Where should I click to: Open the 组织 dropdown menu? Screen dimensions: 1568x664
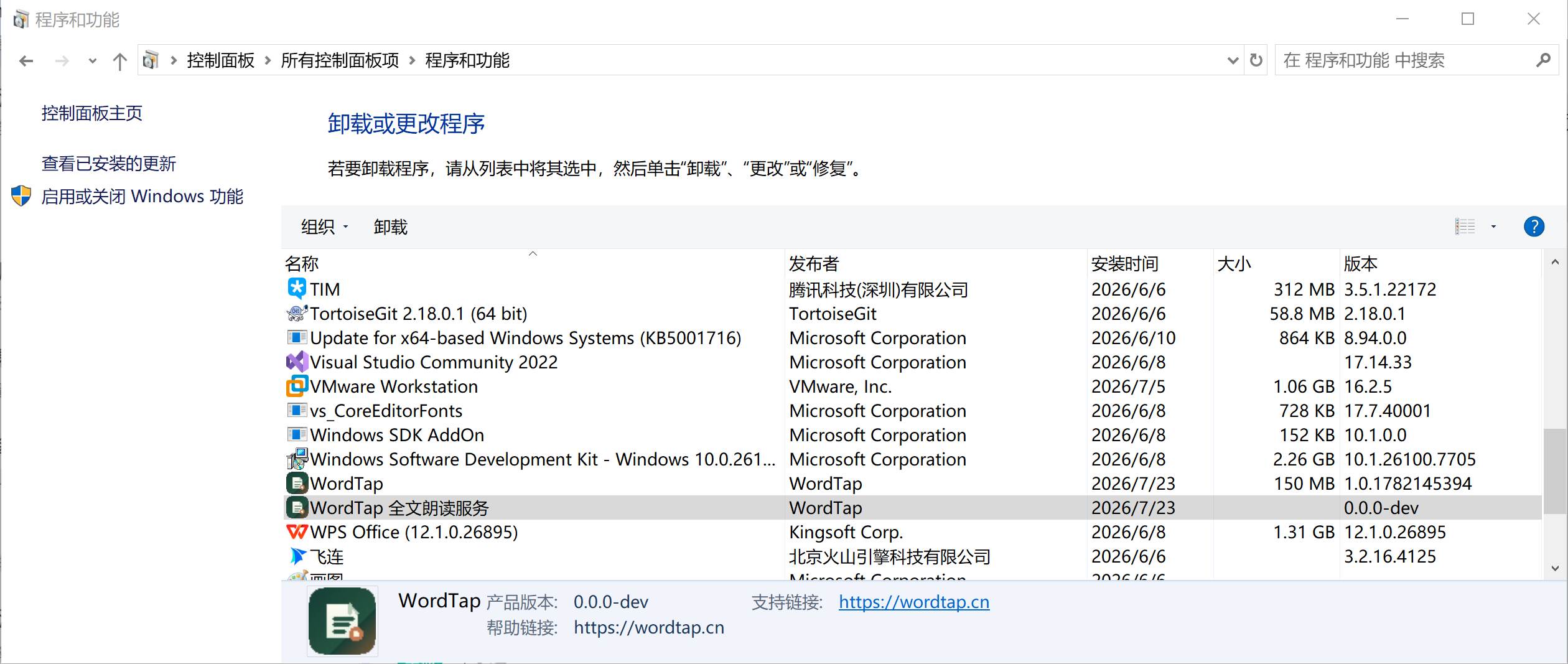click(x=324, y=227)
